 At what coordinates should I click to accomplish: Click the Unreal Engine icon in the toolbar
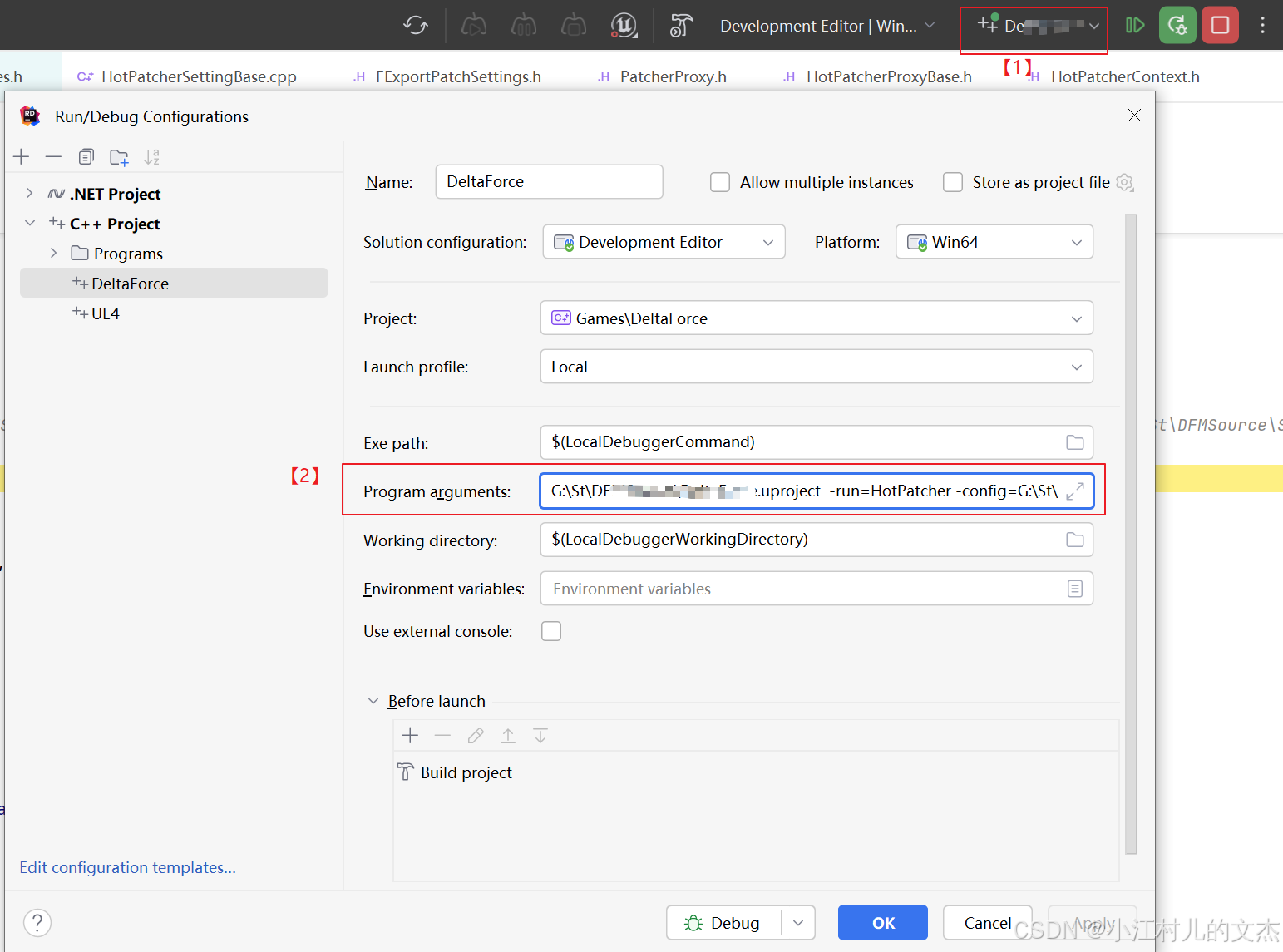(x=624, y=26)
